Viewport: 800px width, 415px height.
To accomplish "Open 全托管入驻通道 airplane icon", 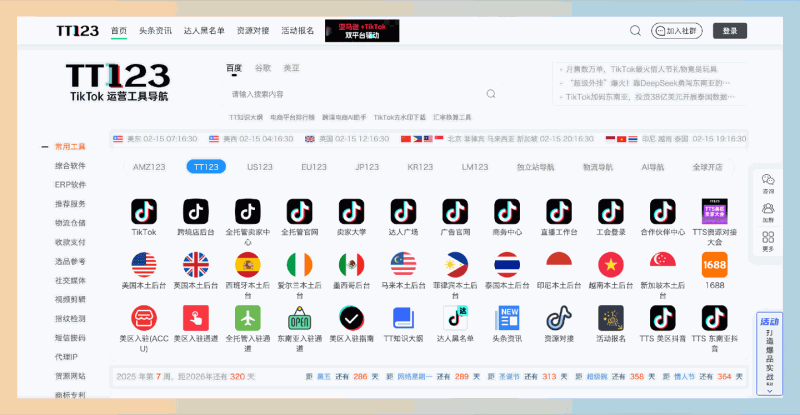I will (x=248, y=318).
